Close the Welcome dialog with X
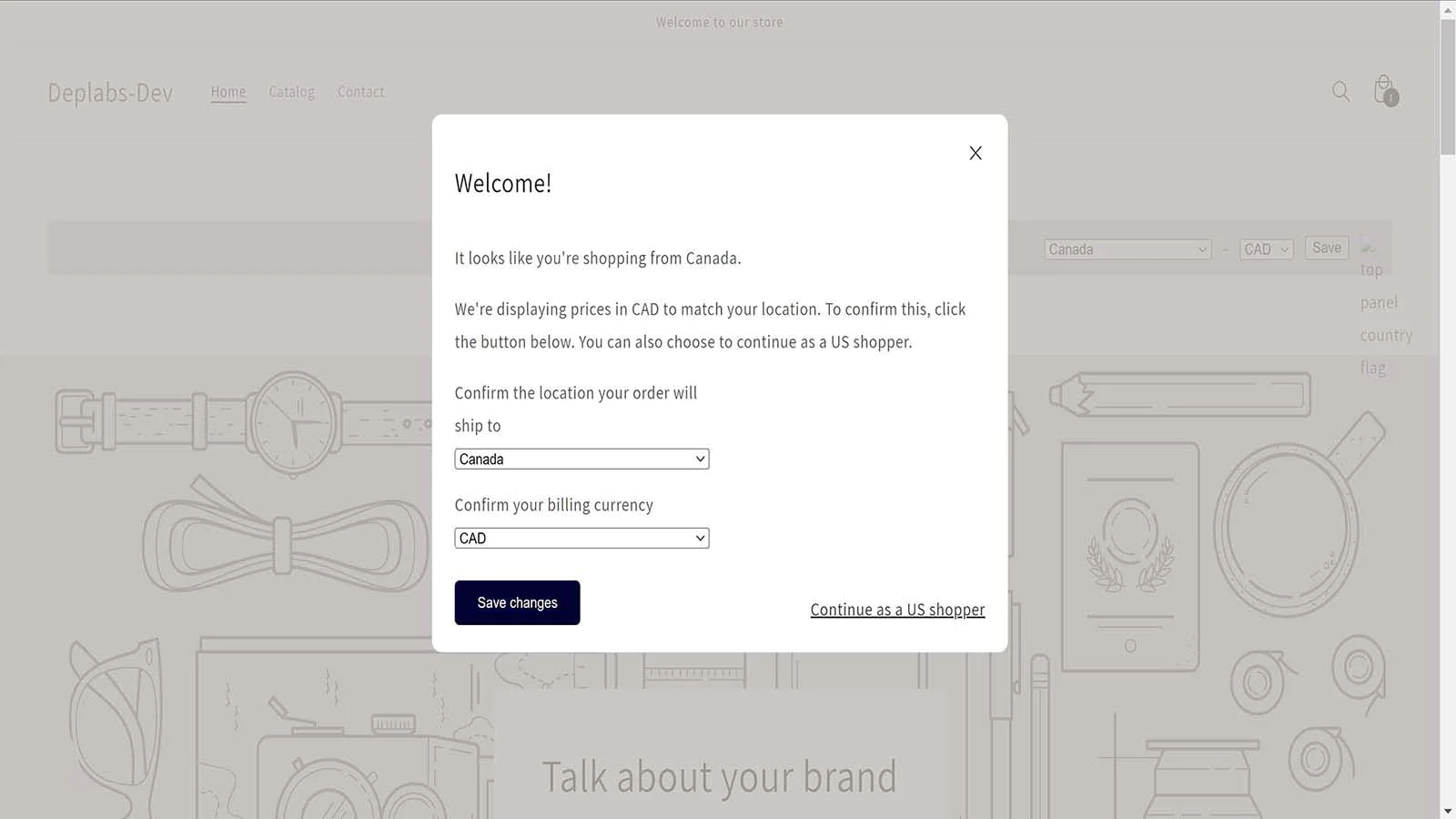The width and height of the screenshot is (1456, 819). click(976, 153)
